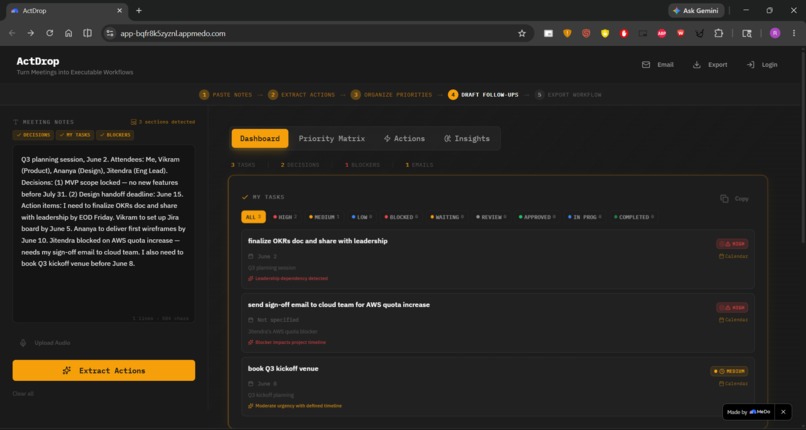Image resolution: width=806 pixels, height=430 pixels.
Task: Click the Extract Actions button
Action: pyautogui.click(x=104, y=370)
